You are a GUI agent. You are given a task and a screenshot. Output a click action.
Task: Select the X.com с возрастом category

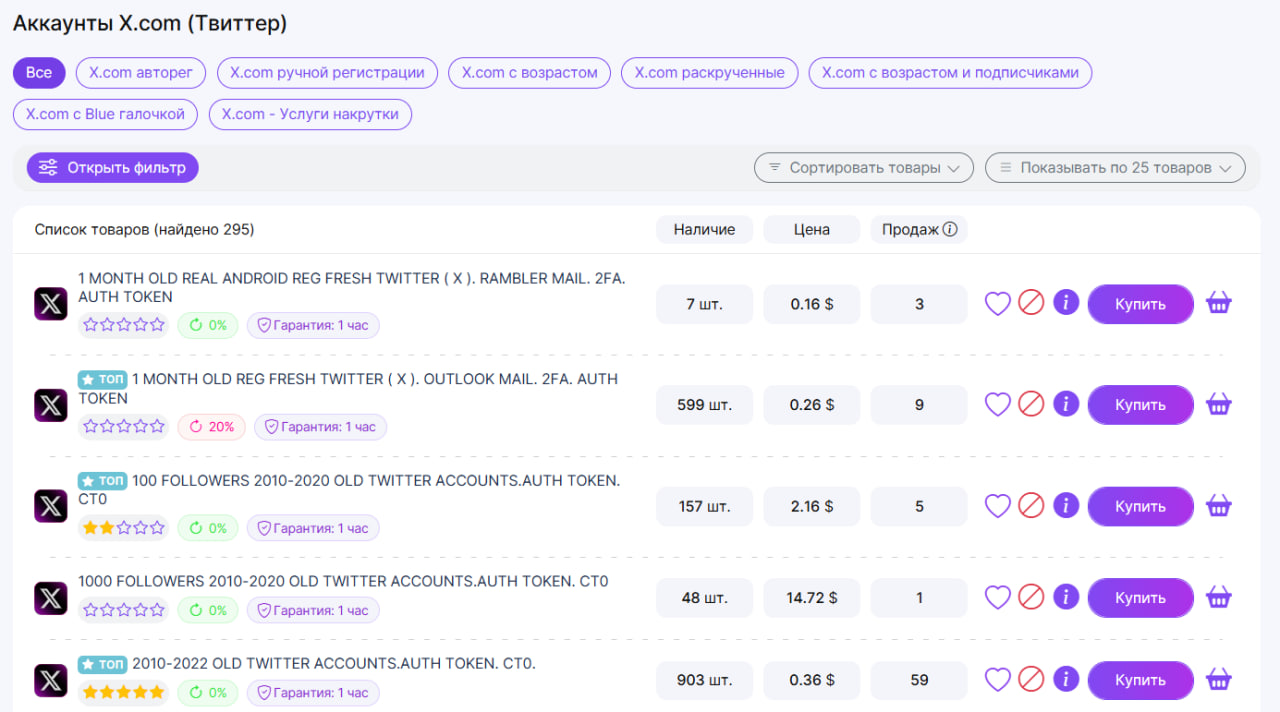pos(530,73)
